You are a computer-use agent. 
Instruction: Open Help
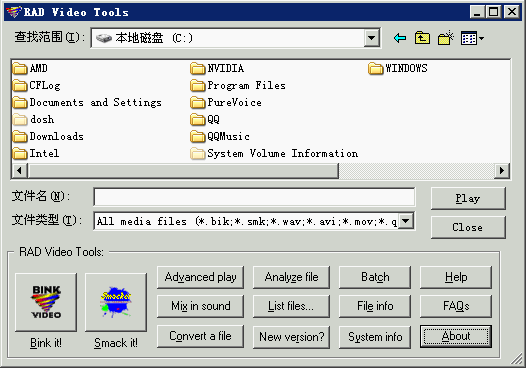point(456,277)
